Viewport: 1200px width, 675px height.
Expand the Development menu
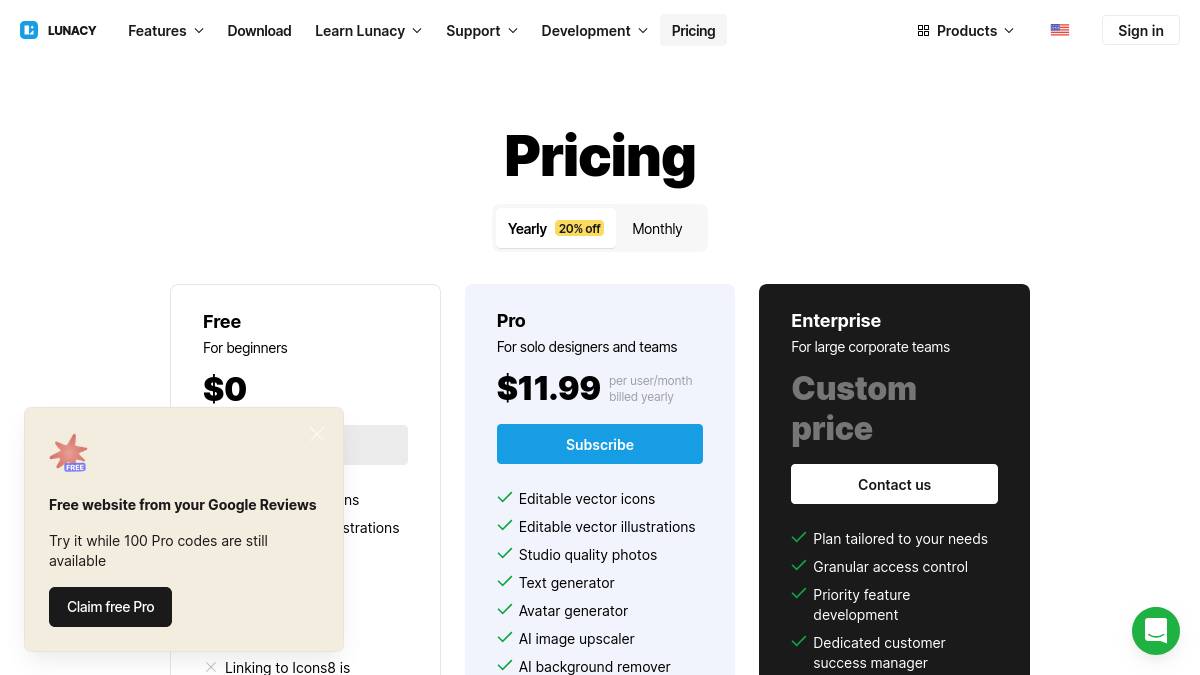(594, 31)
